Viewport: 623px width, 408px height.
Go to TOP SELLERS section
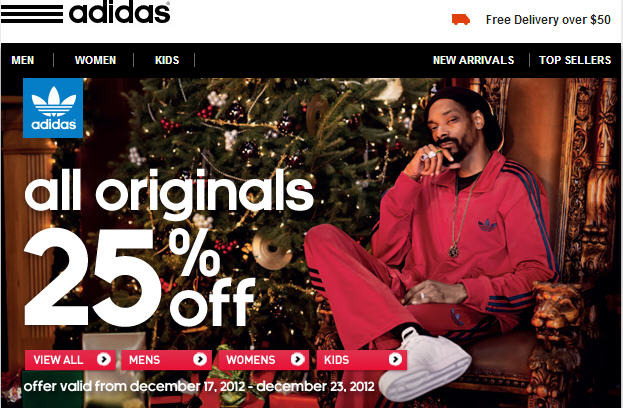coord(575,60)
